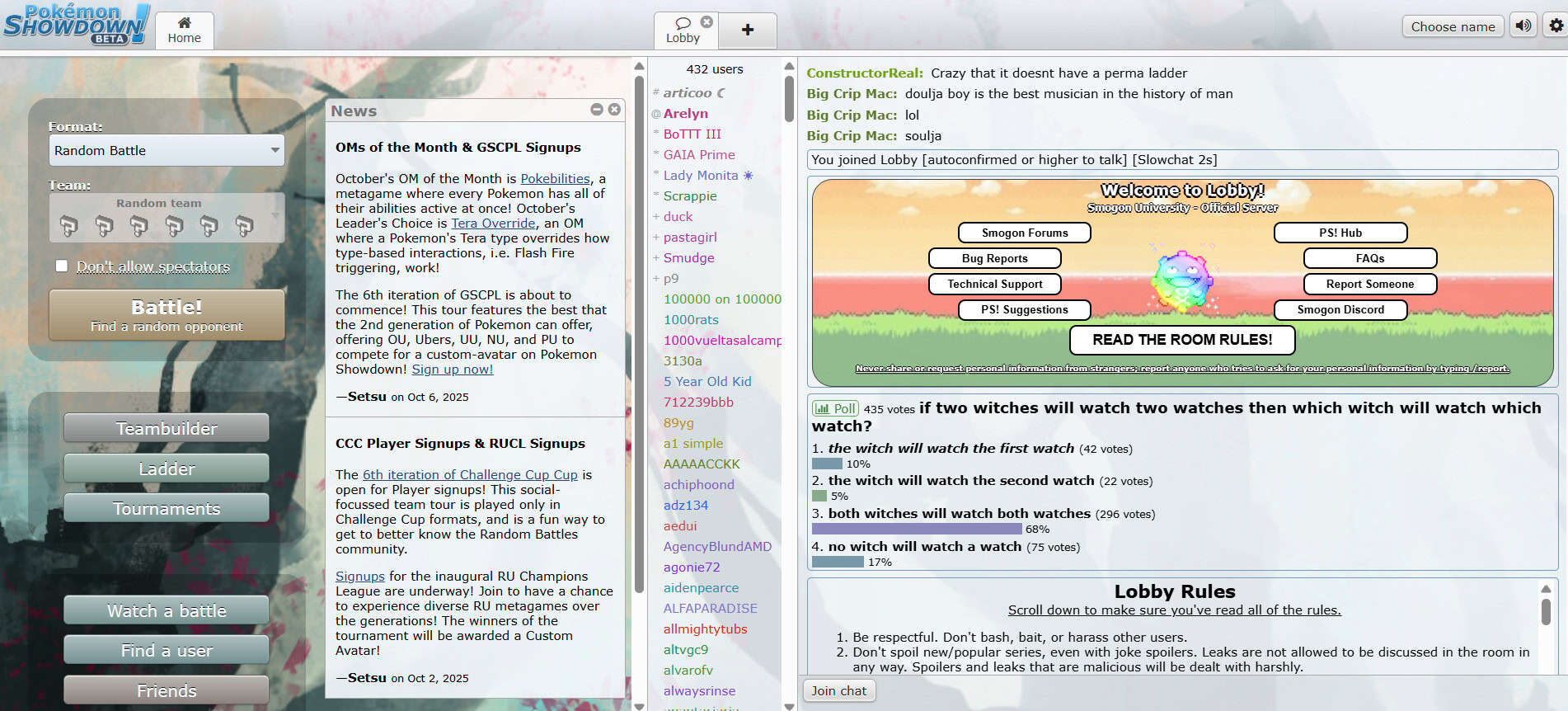1568x711 pixels.
Task: Expand the Random team selector
Action: (x=167, y=218)
